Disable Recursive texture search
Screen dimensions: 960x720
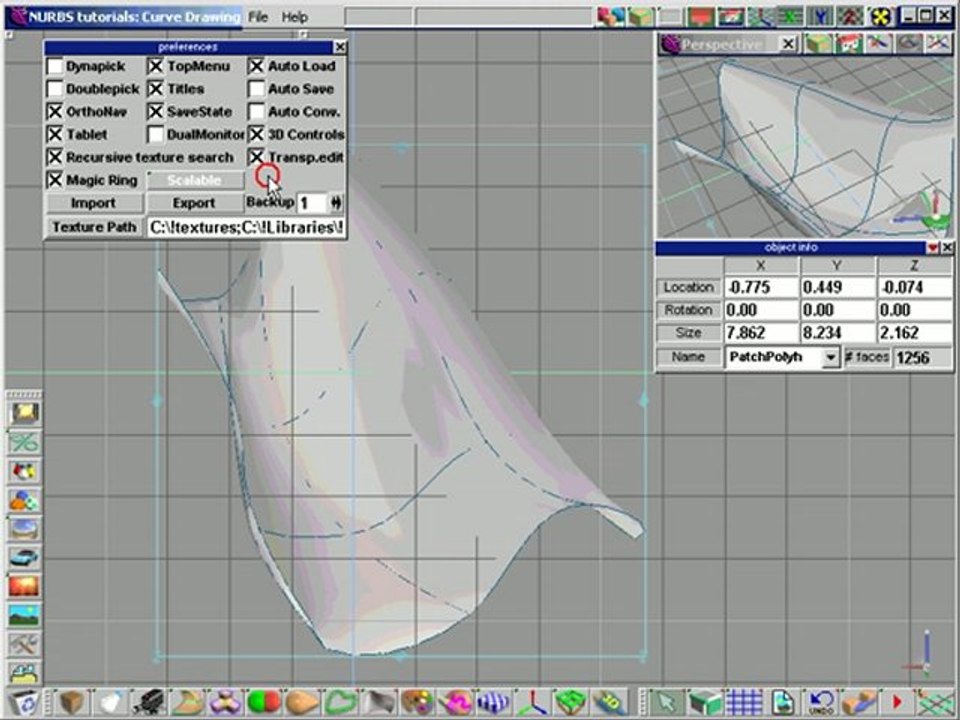(x=55, y=157)
